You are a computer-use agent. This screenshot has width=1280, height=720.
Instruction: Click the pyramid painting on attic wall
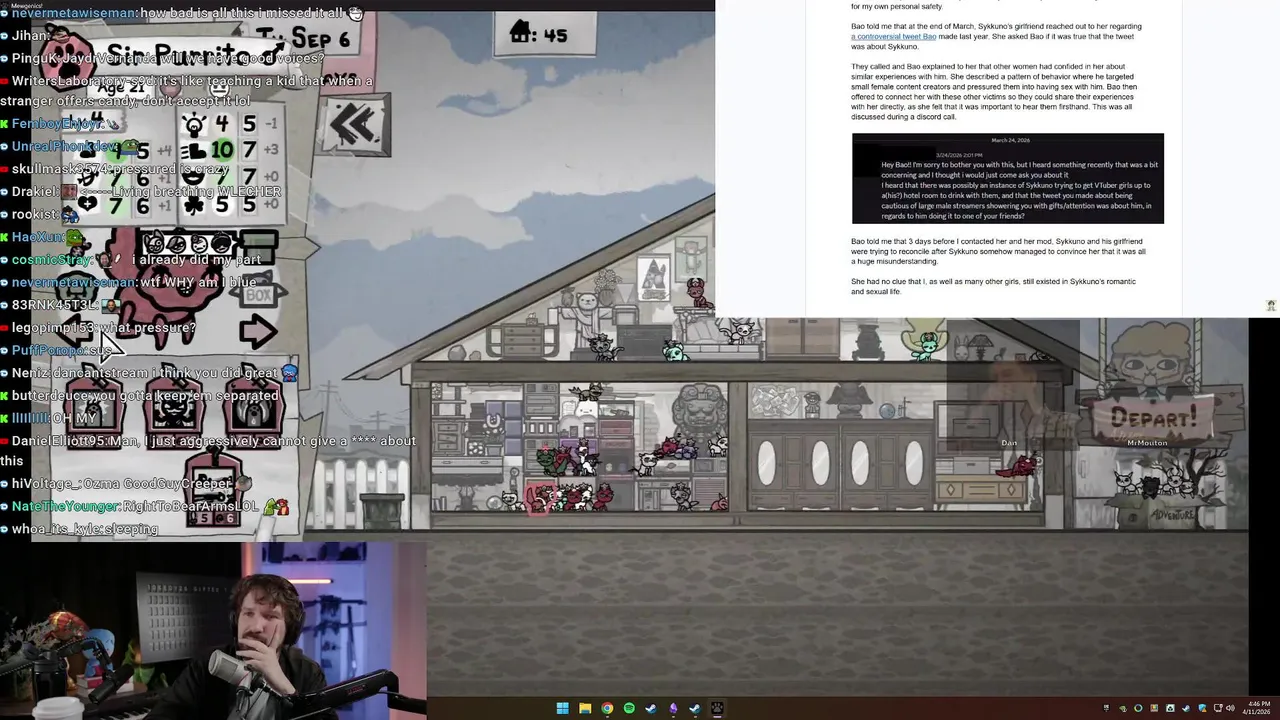[654, 278]
